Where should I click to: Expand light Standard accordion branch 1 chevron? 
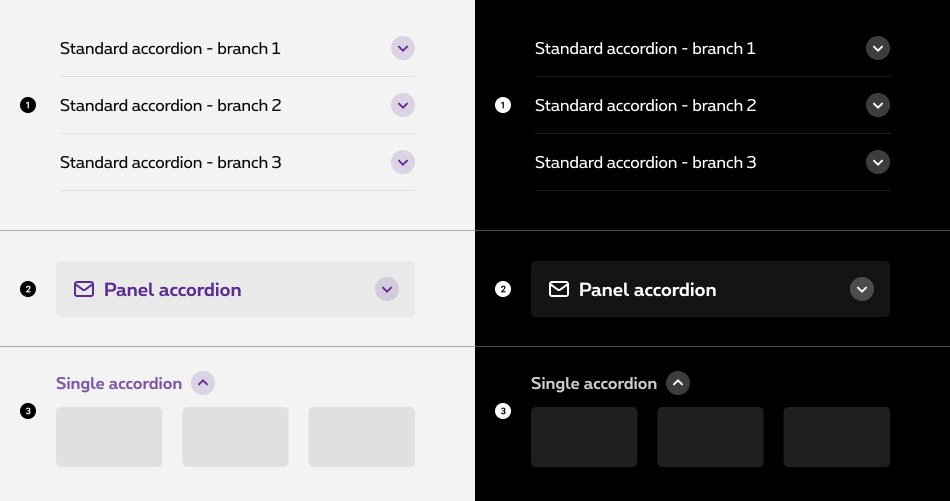(x=403, y=48)
